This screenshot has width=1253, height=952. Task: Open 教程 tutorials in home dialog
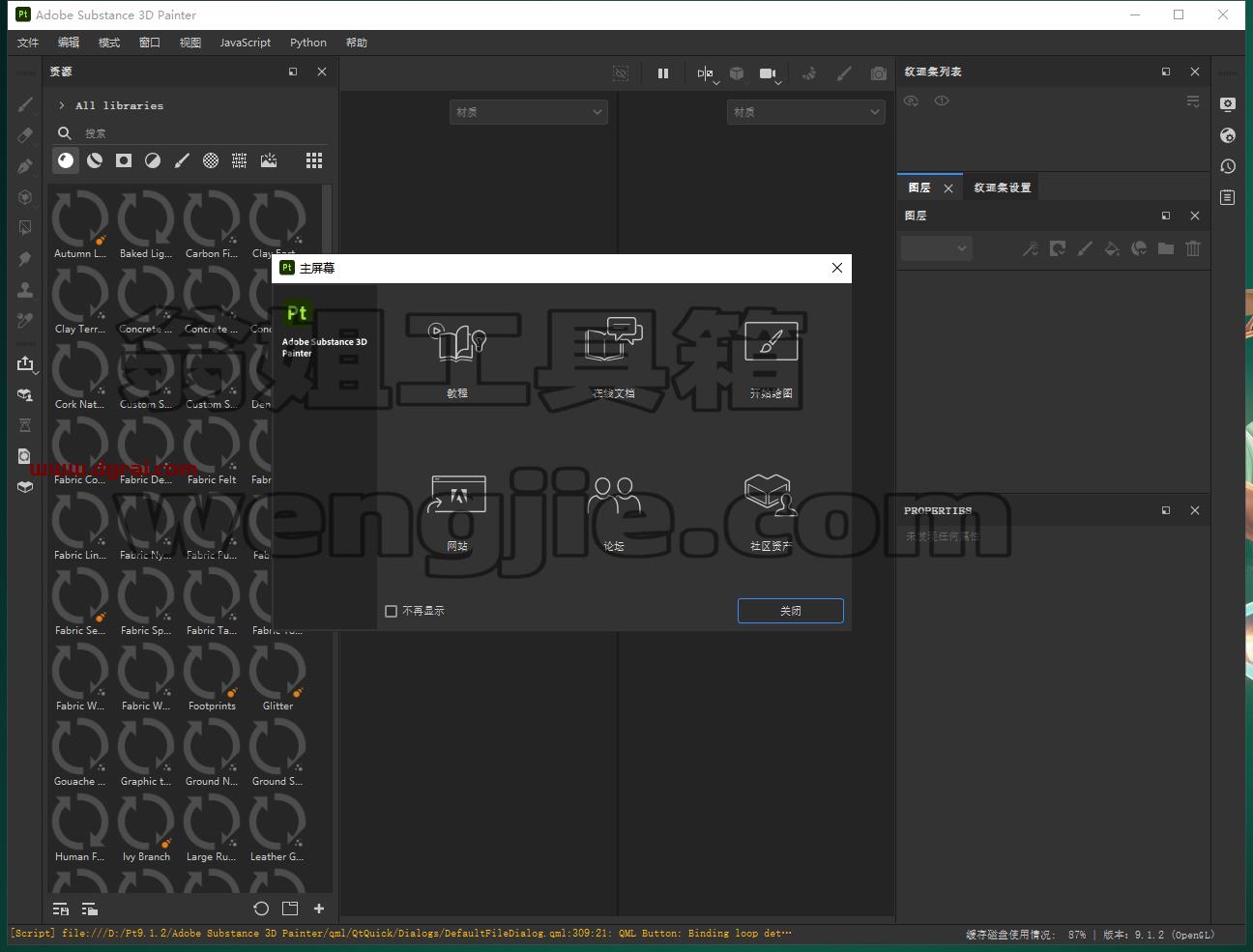click(x=457, y=359)
